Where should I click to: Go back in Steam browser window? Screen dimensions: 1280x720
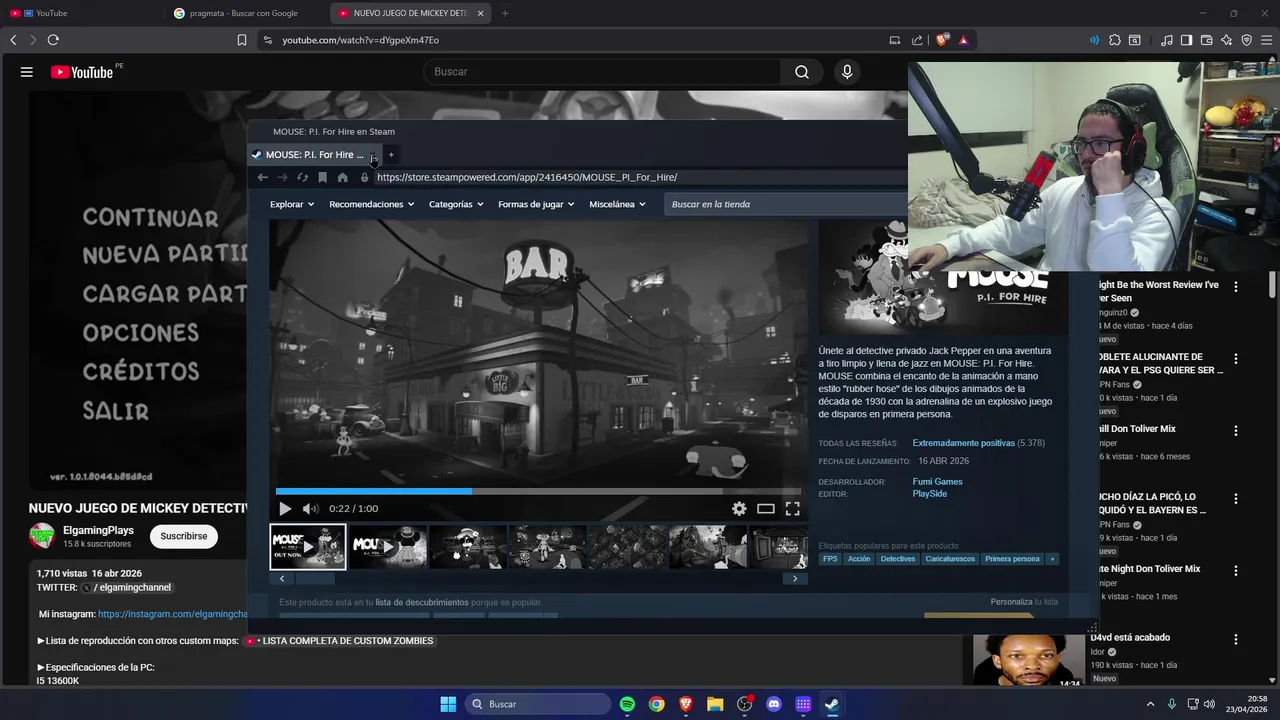[262, 177]
